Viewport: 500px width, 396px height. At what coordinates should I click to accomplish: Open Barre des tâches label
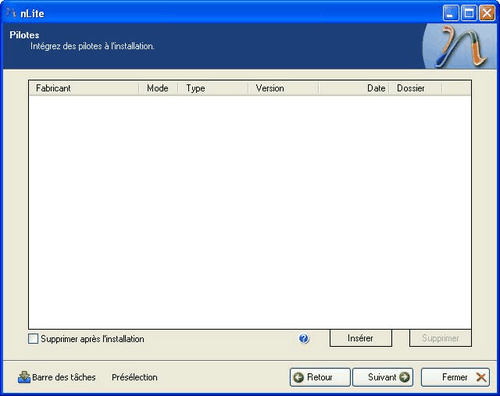[64, 377]
